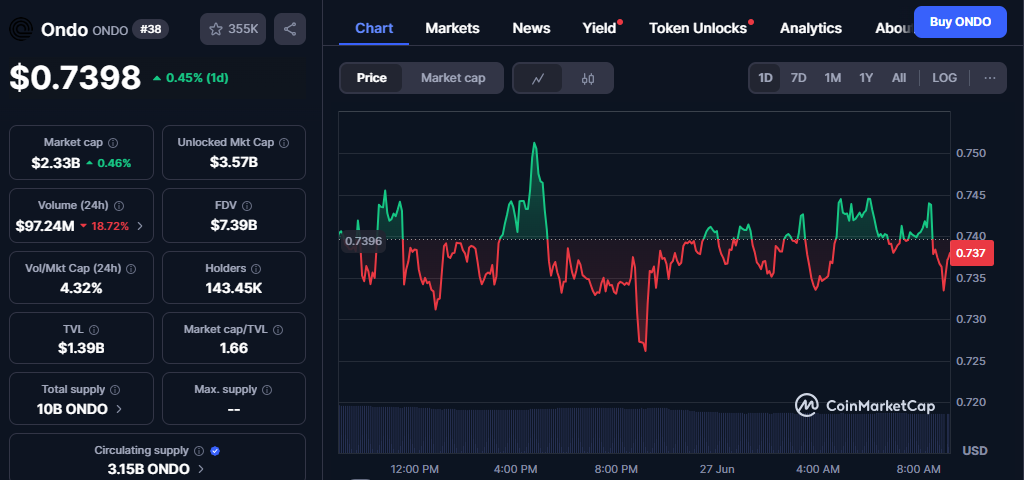Screen dimensions: 1024x480
Task: Expand Circulating supply 3.15B ONDO chevron
Action: [200, 469]
